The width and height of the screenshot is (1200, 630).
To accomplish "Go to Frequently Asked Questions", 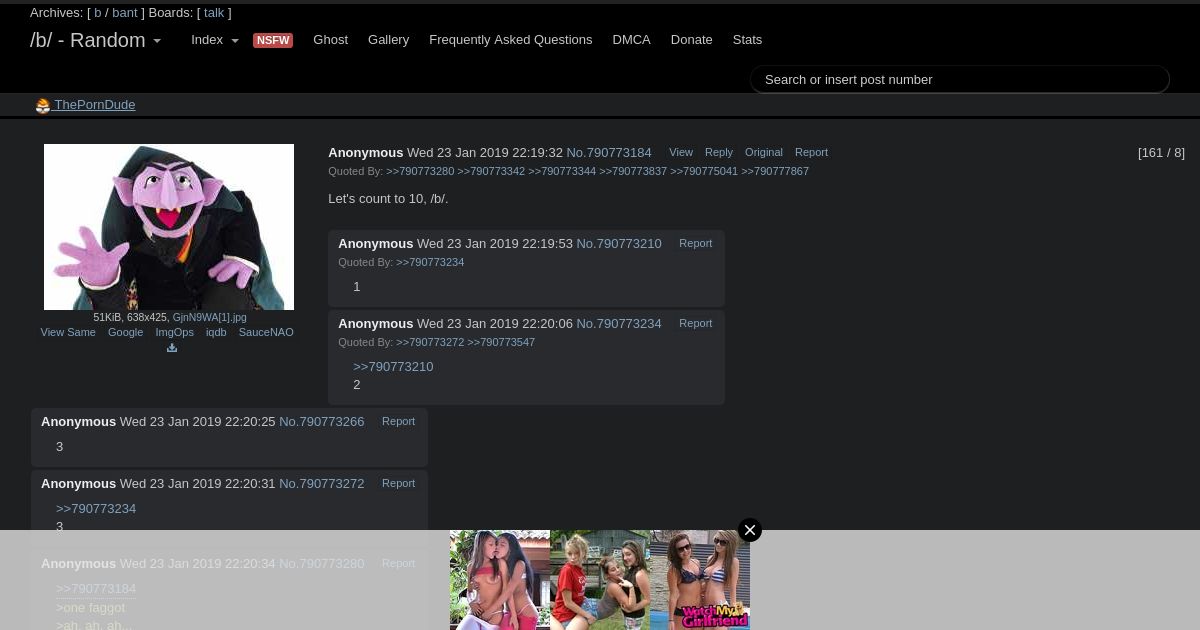I will point(510,40).
